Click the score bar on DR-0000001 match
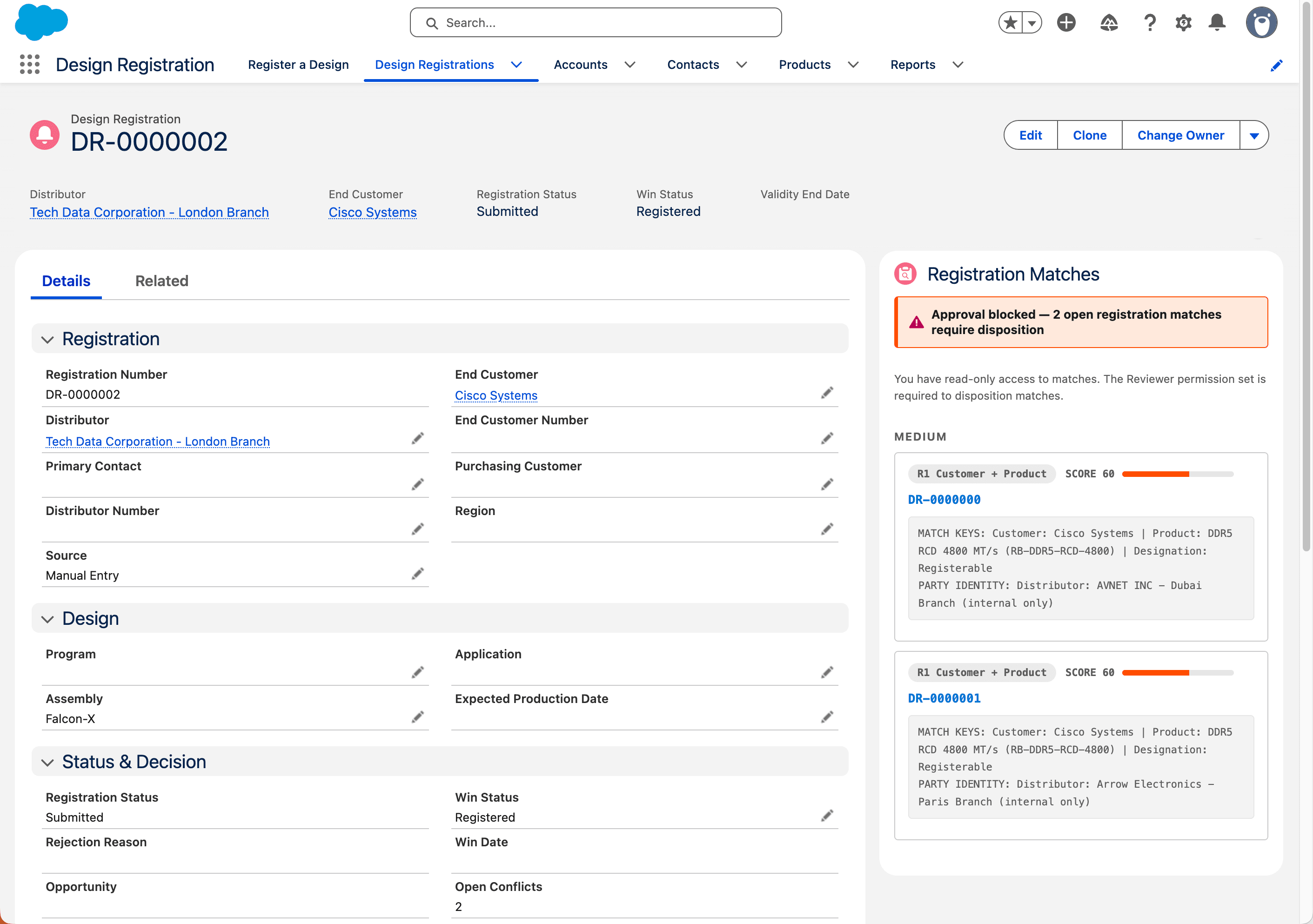Viewport: 1313px width, 924px height. pos(1178,673)
